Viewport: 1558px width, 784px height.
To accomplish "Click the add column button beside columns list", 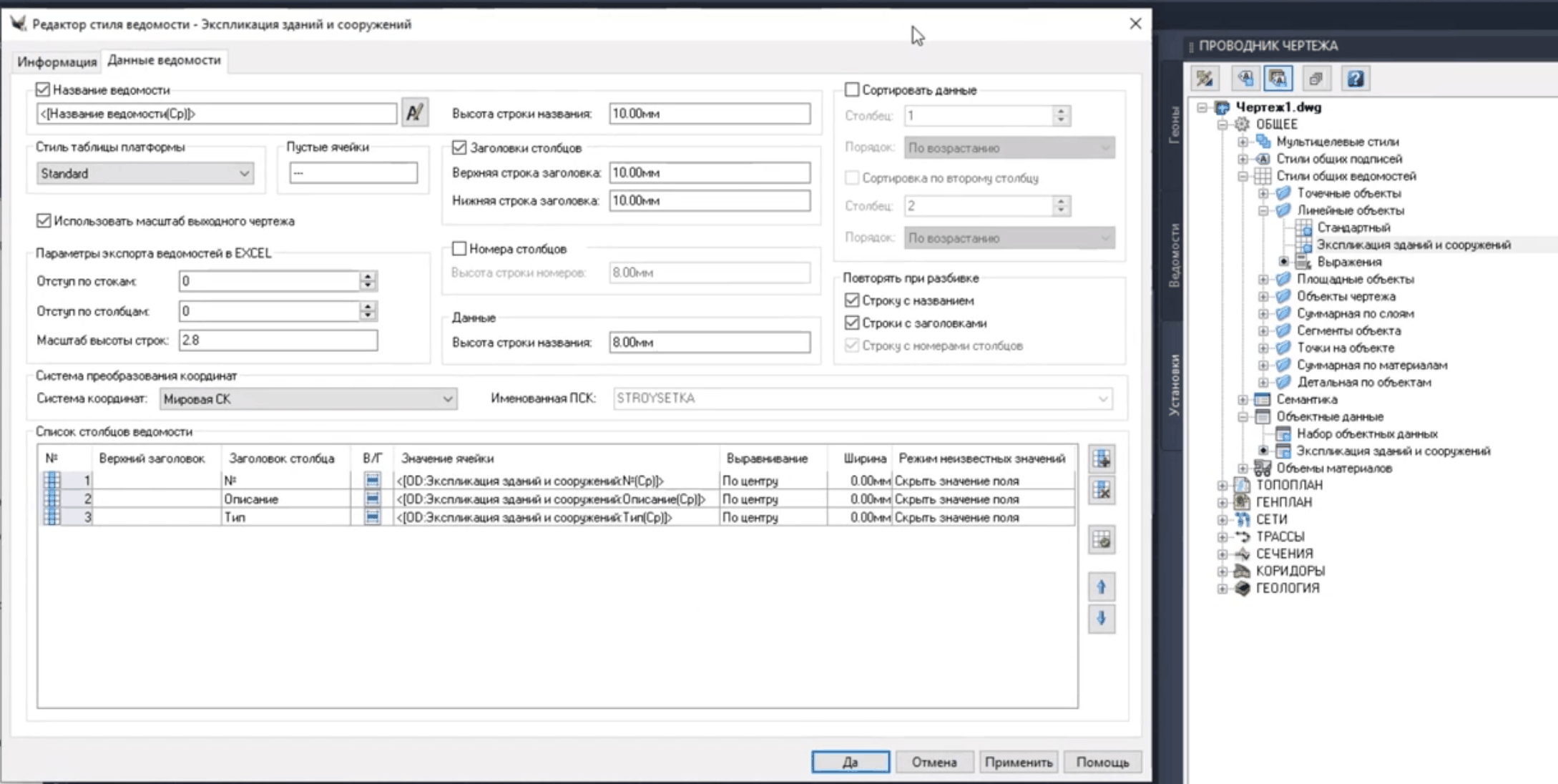I will point(1102,459).
